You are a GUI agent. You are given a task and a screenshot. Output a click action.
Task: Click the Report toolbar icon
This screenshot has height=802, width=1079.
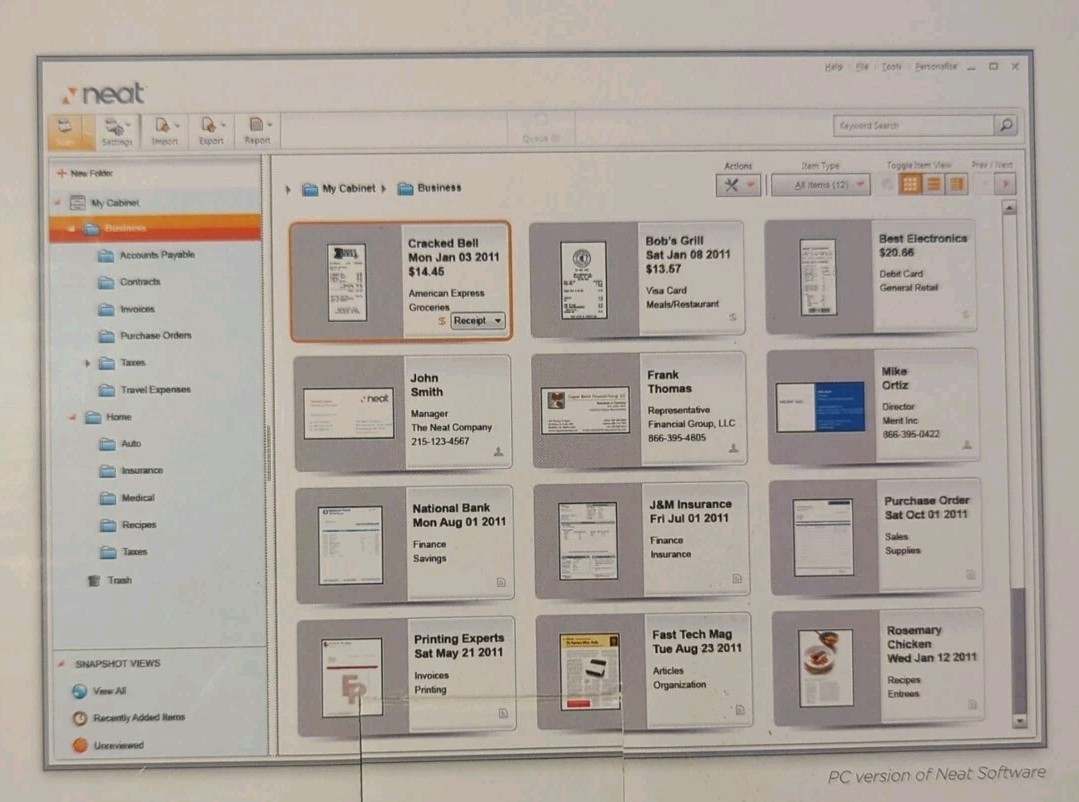click(258, 131)
